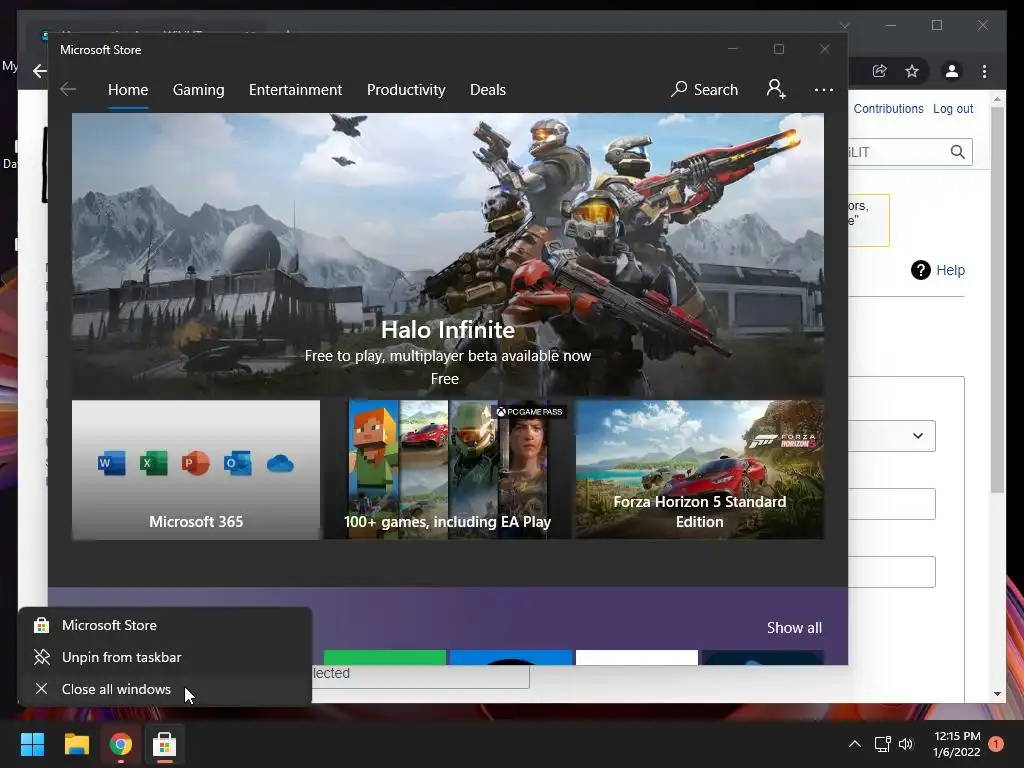The image size is (1024, 768).
Task: Switch to Chrome on the taskbar
Action: coord(121,744)
